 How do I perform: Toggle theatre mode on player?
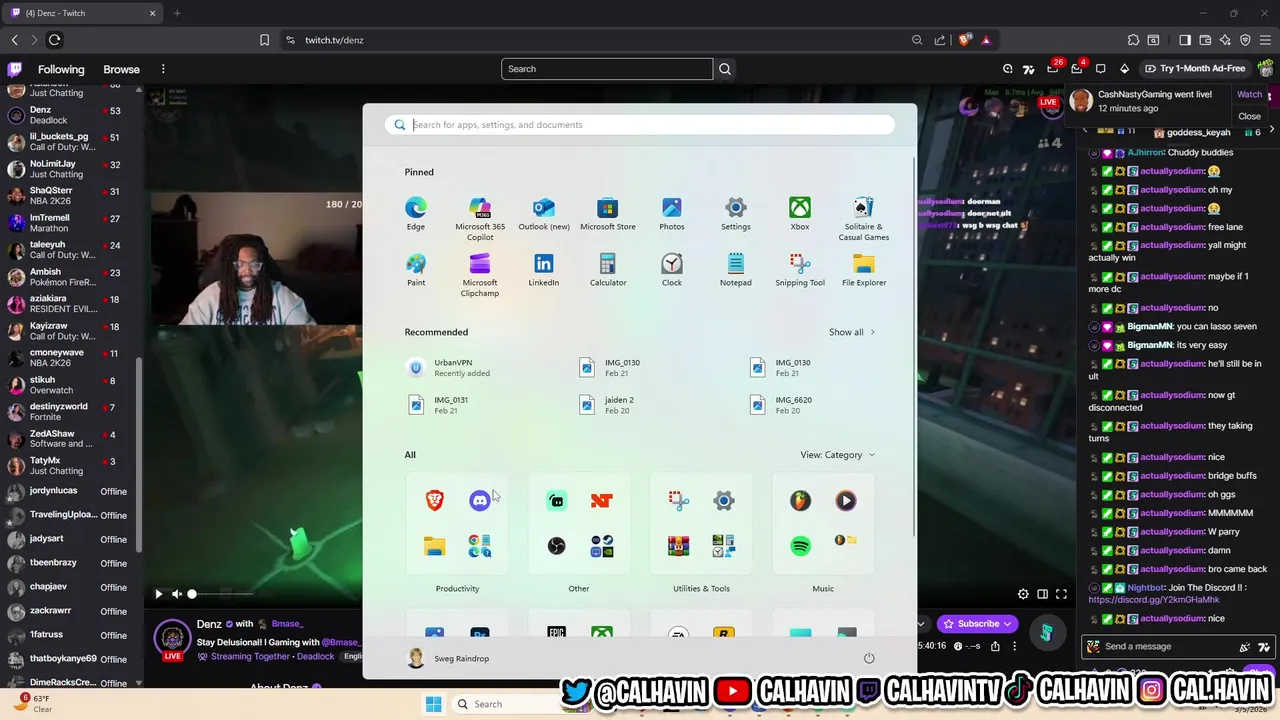tap(1042, 594)
